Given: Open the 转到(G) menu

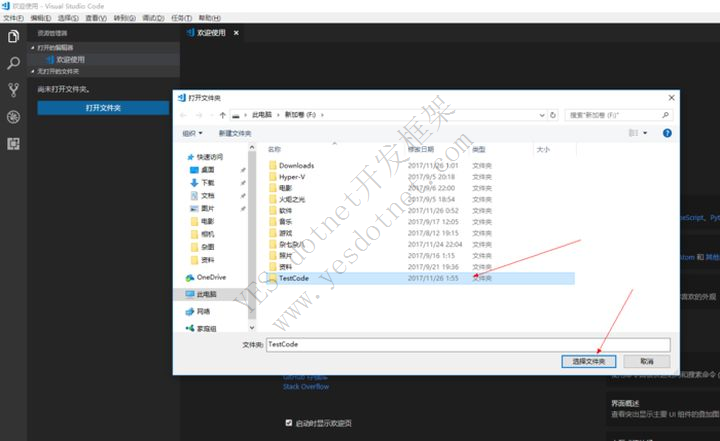Looking at the screenshot, I should (124, 18).
